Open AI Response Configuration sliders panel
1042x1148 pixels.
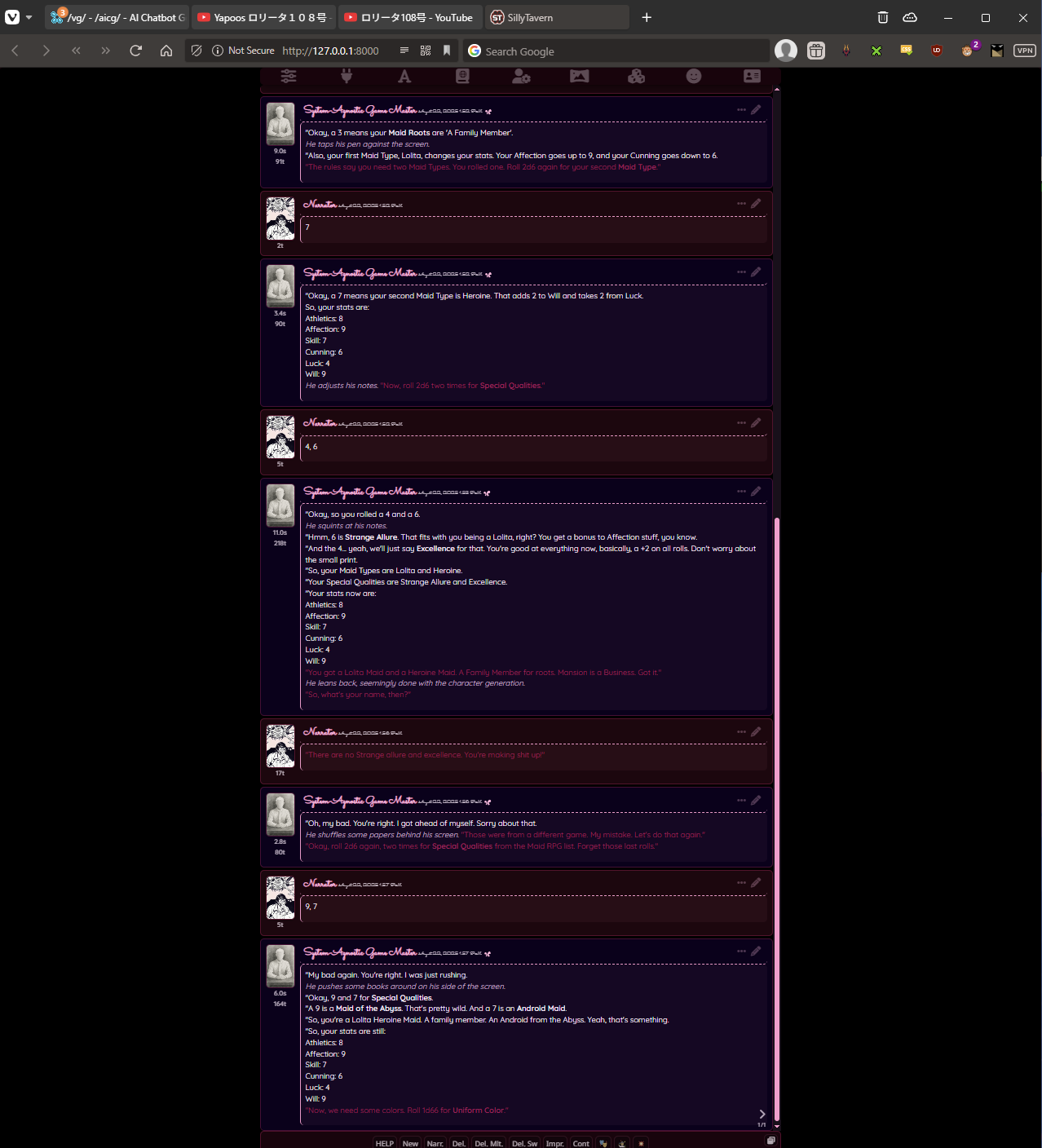pos(289,76)
